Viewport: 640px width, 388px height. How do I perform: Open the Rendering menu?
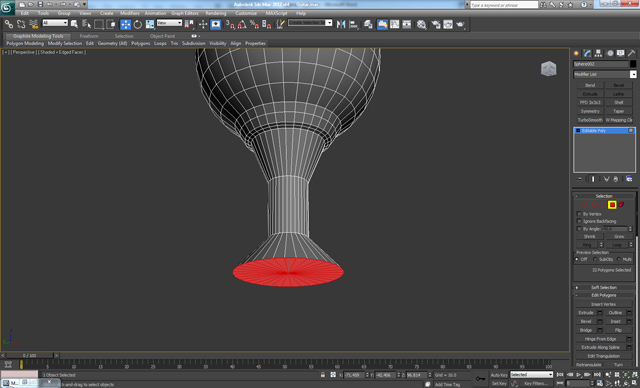click(x=216, y=13)
